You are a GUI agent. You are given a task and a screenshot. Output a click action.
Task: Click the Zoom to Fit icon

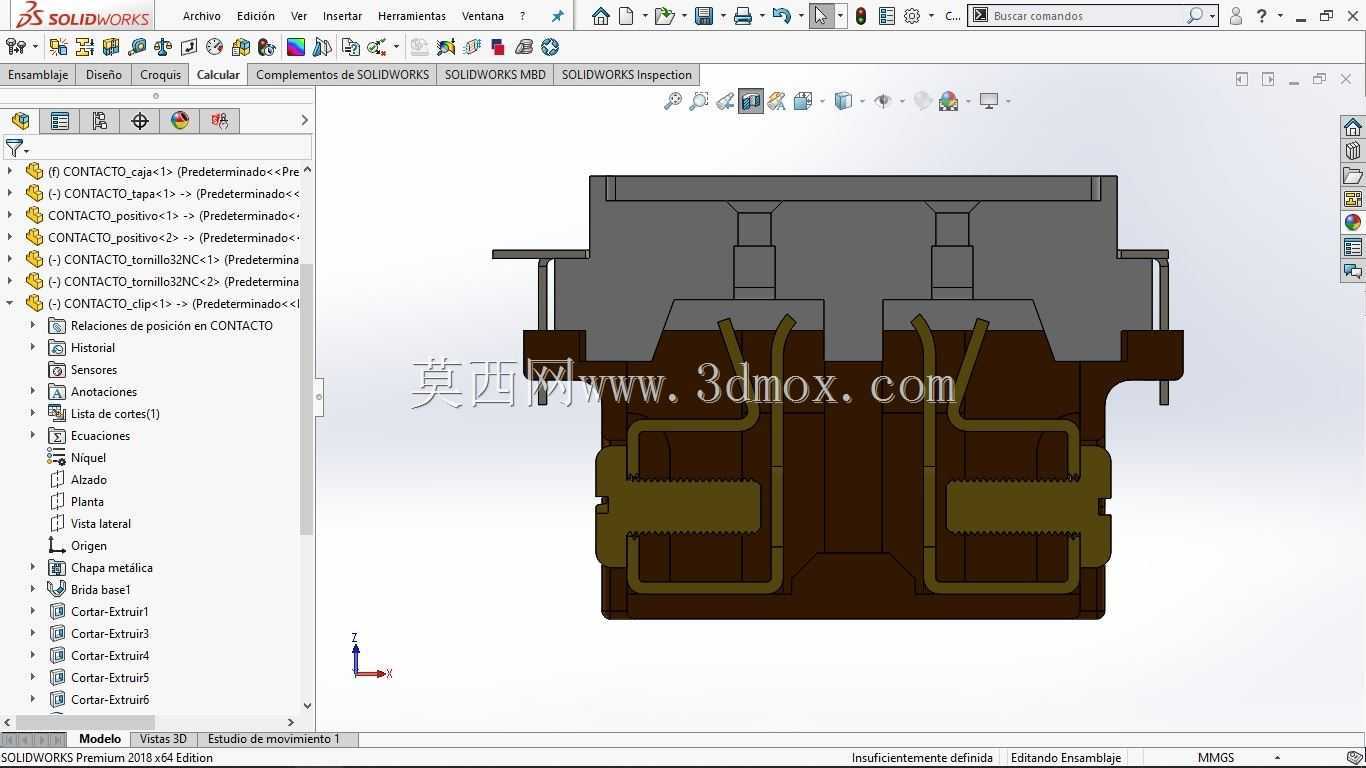point(673,101)
